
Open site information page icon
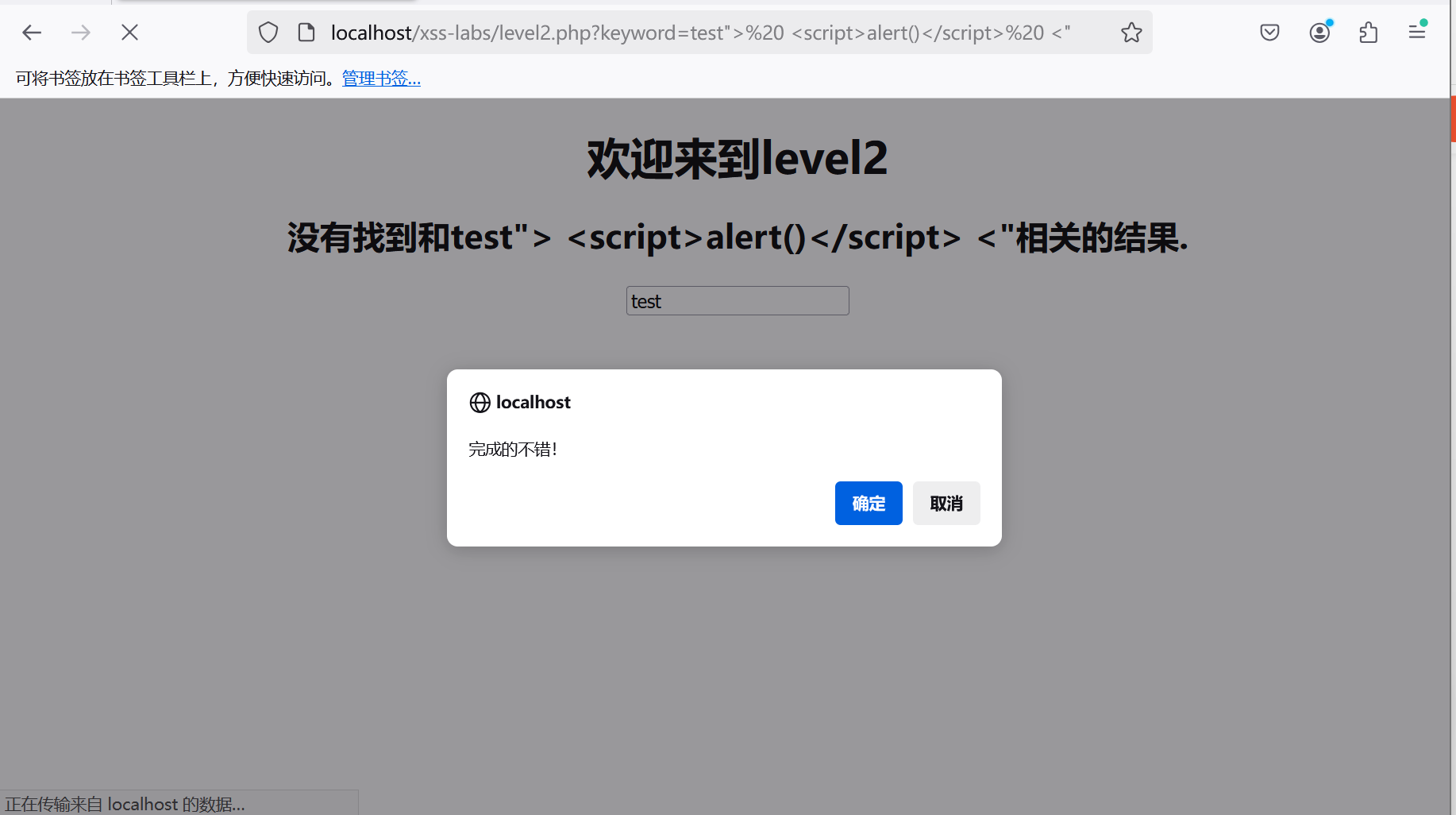point(306,33)
